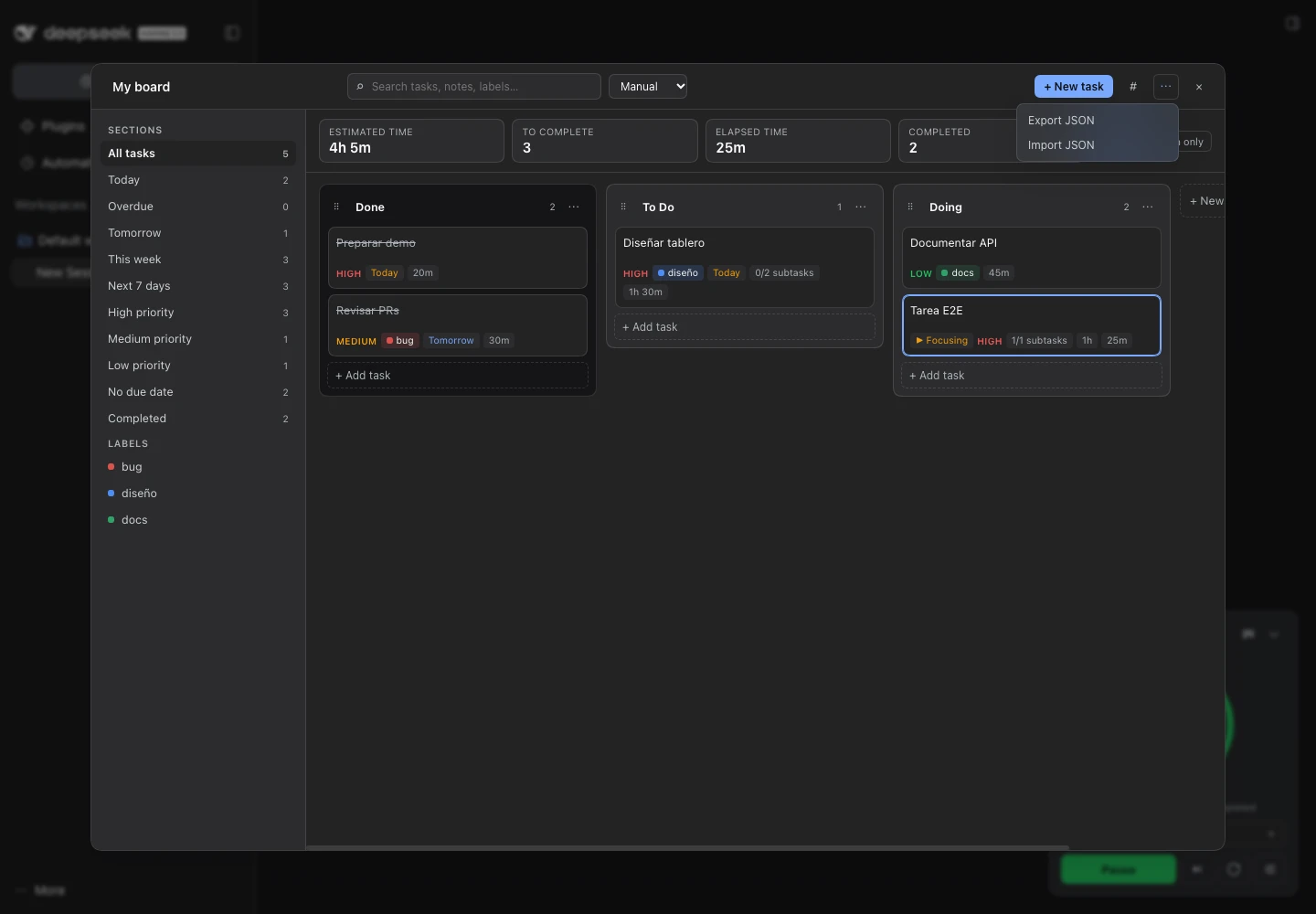Select the Tomorrow section in sidebar
Screen dimensions: 1316x914
tap(198, 233)
